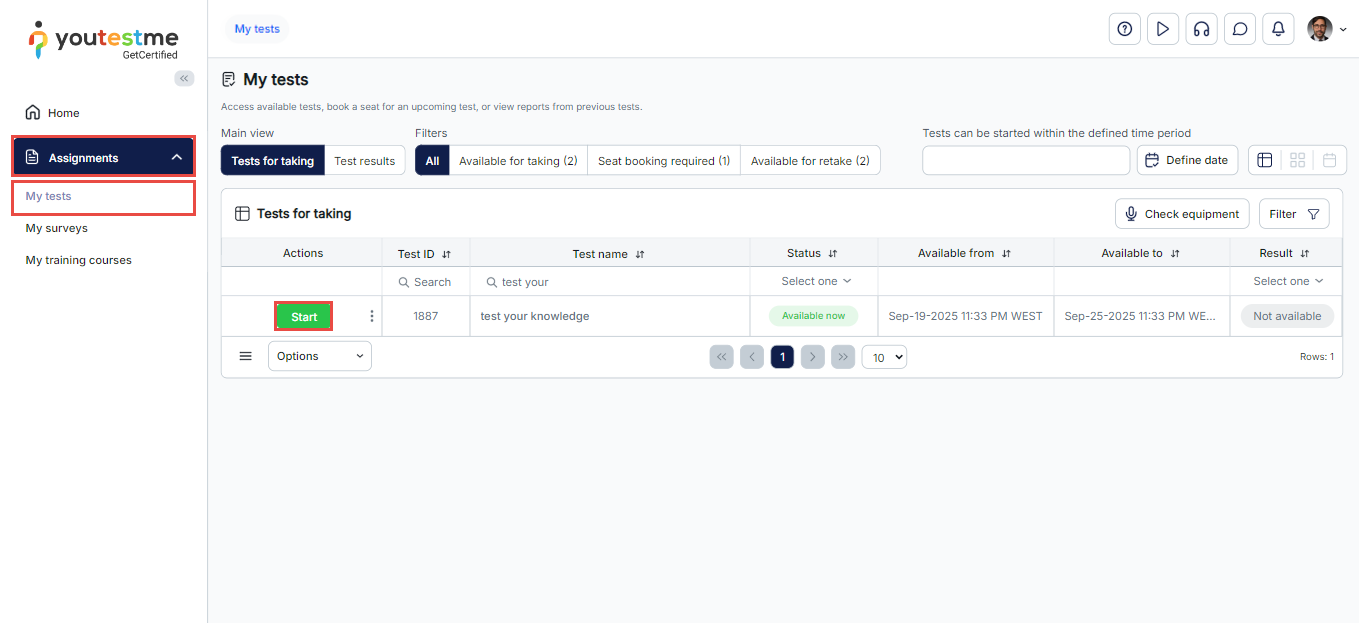Open the Options dropdown below the table
This screenshot has width=1359, height=623.
coord(319,356)
